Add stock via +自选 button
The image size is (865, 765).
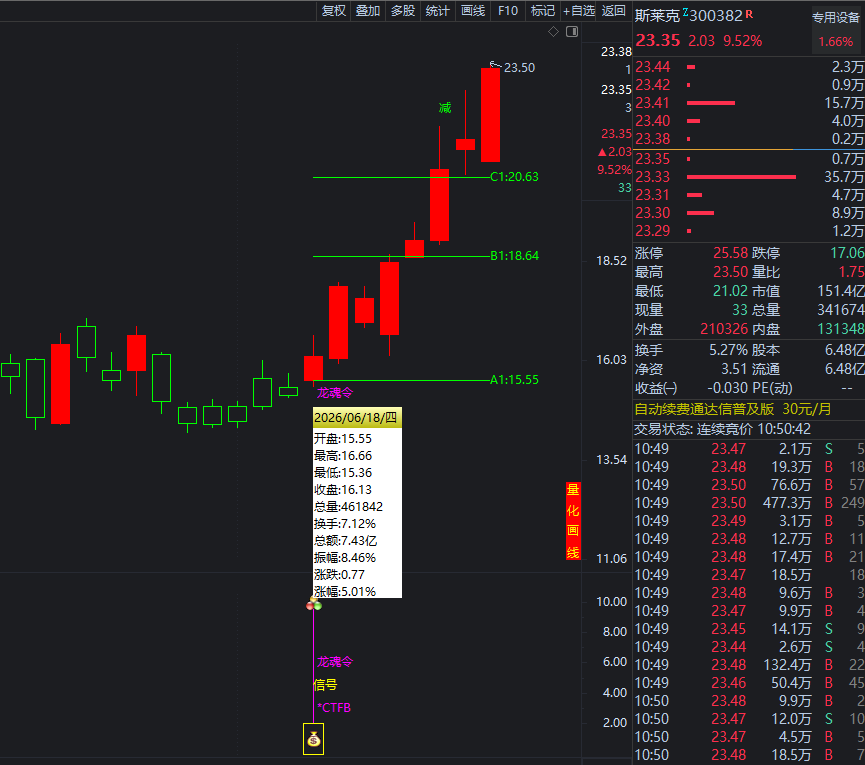pos(579,10)
